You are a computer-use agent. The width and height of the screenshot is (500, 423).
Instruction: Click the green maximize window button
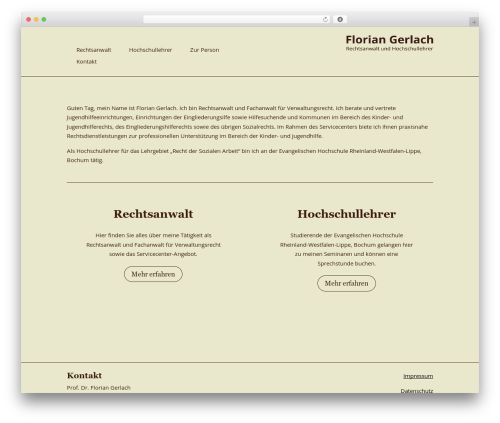(44, 20)
